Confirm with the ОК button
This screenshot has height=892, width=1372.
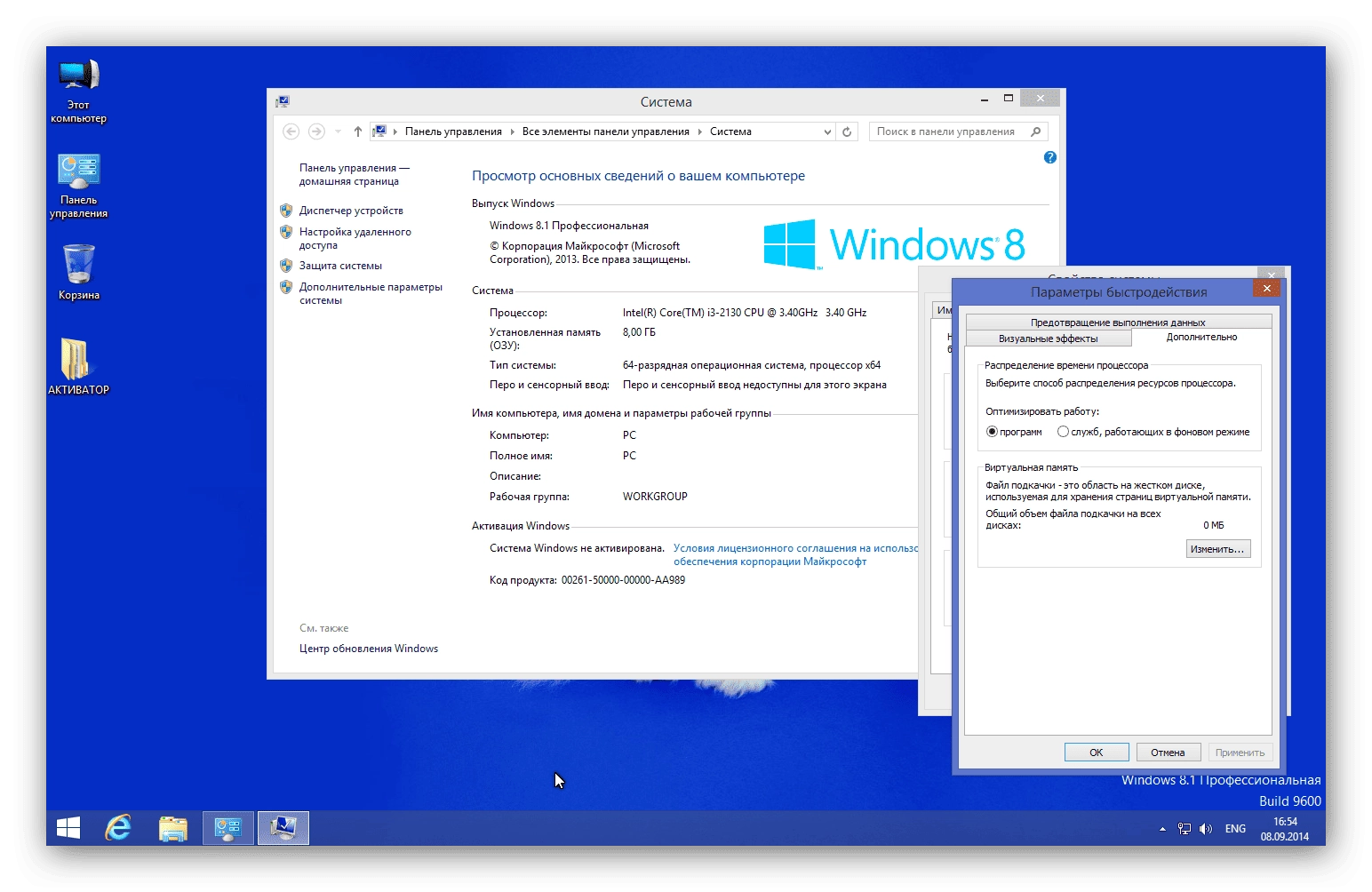pos(1097,753)
